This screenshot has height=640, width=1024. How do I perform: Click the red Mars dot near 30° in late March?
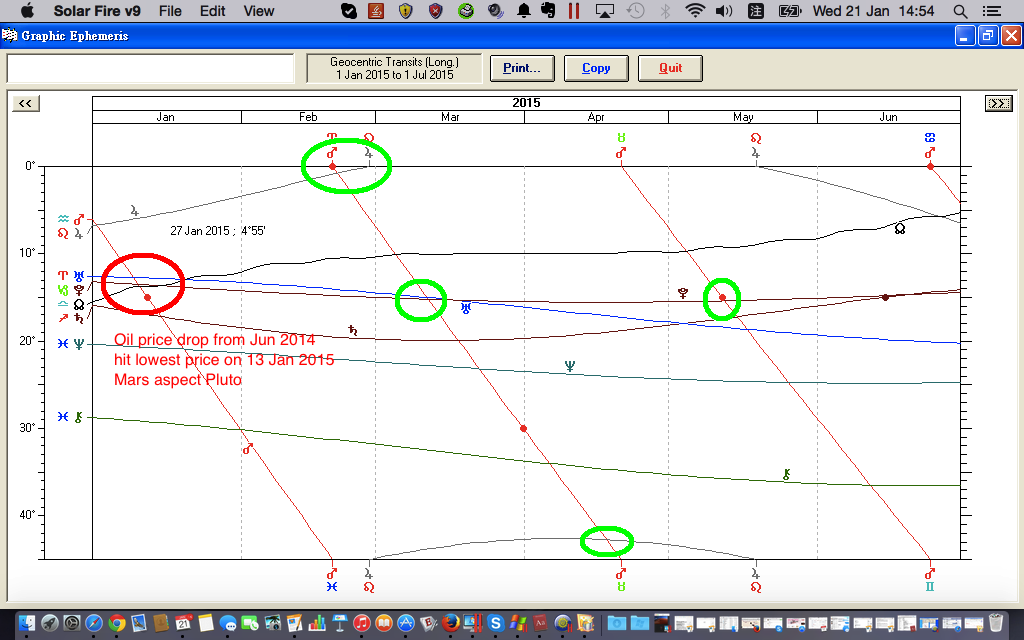[x=524, y=428]
